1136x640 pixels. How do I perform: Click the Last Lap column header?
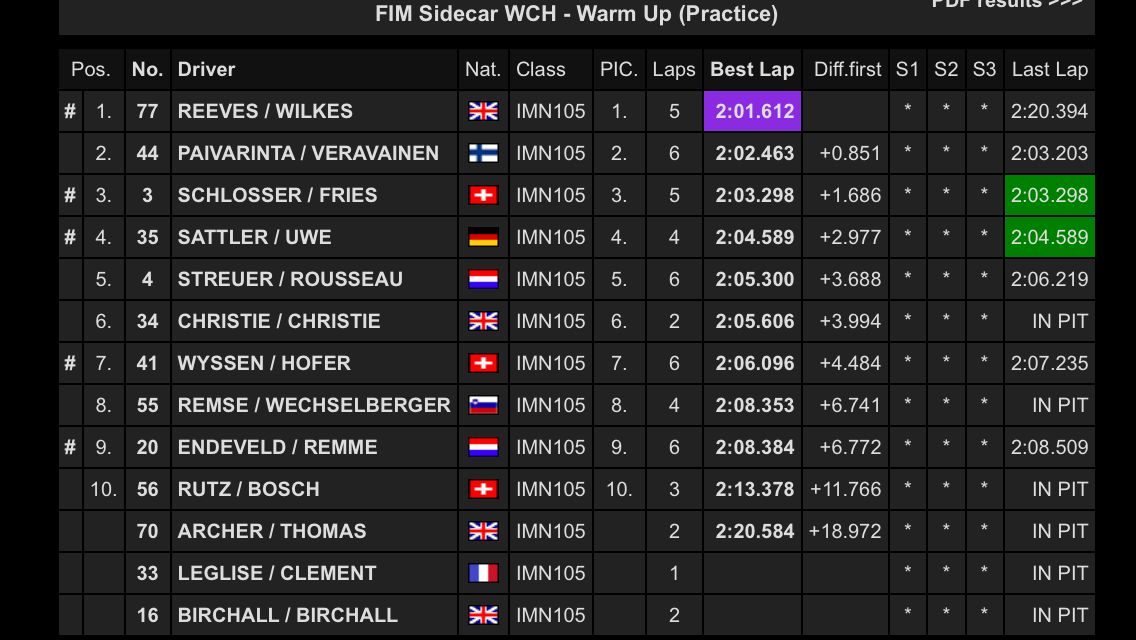[x=1050, y=70]
